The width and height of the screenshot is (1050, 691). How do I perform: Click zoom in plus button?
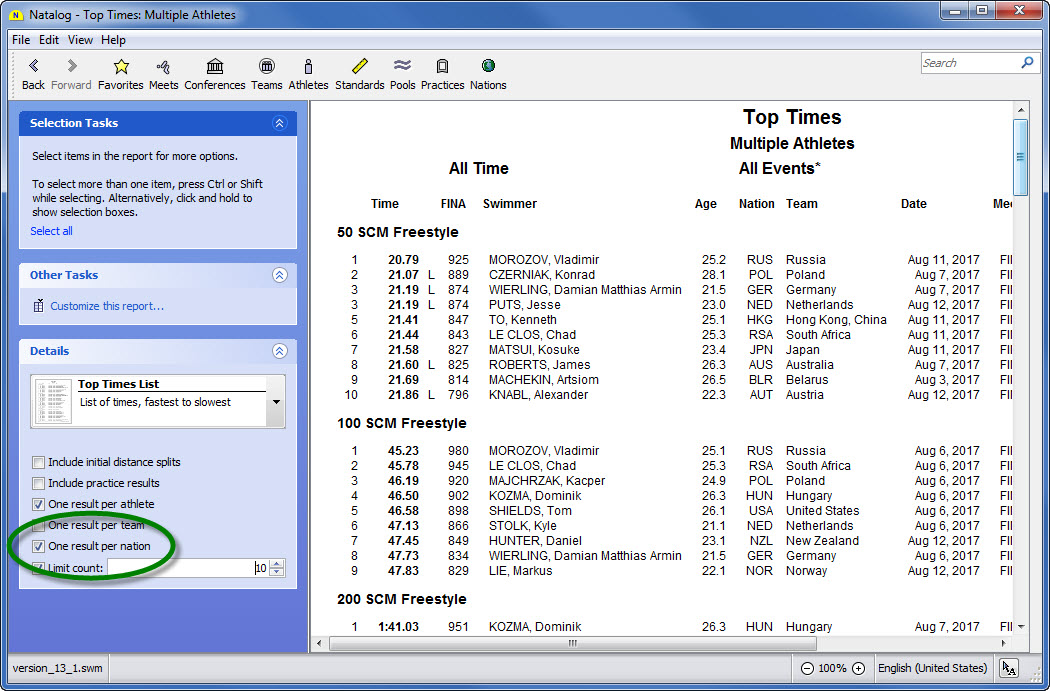pyautogui.click(x=858, y=668)
